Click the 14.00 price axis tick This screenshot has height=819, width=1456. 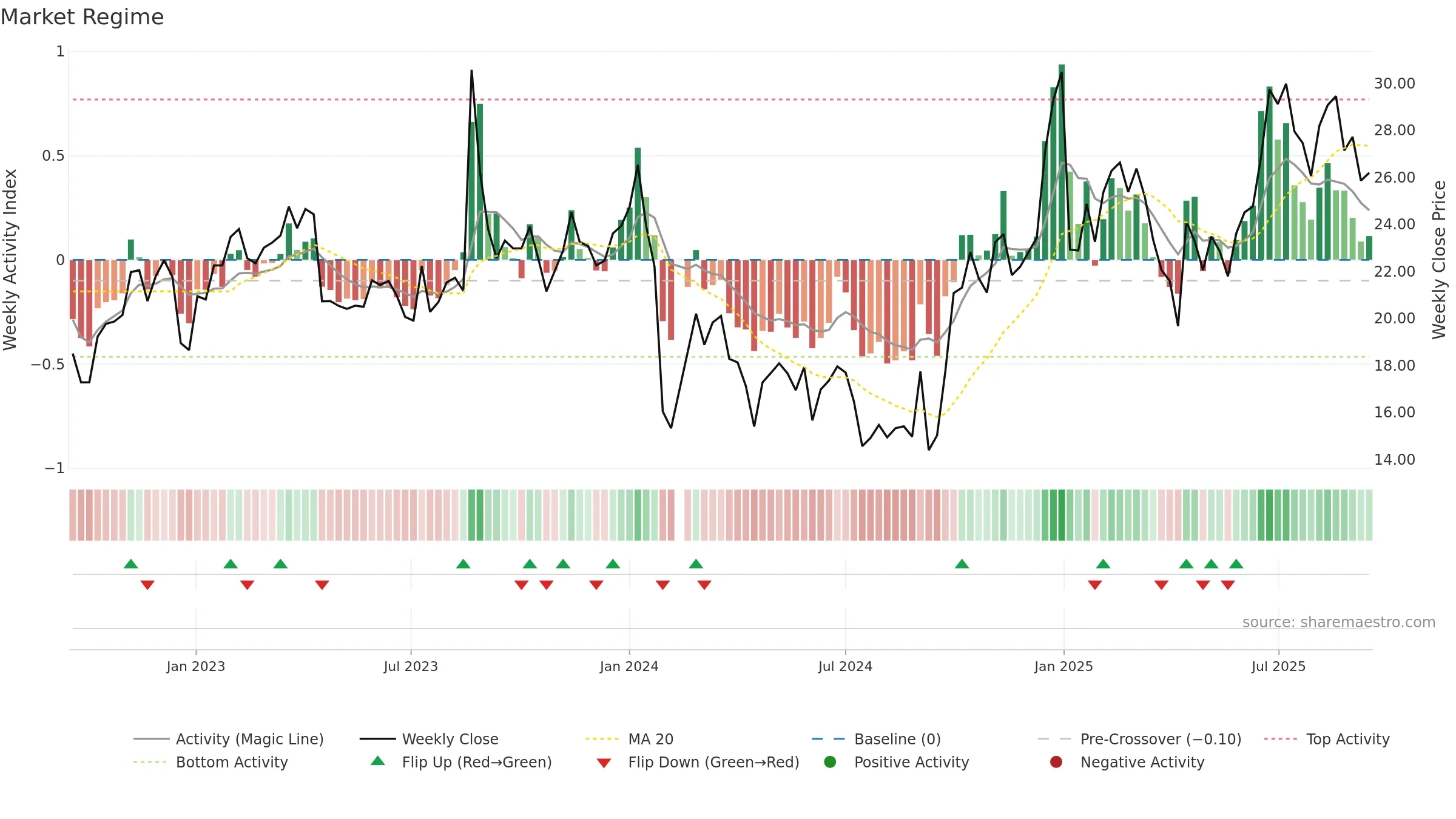coord(1395,459)
